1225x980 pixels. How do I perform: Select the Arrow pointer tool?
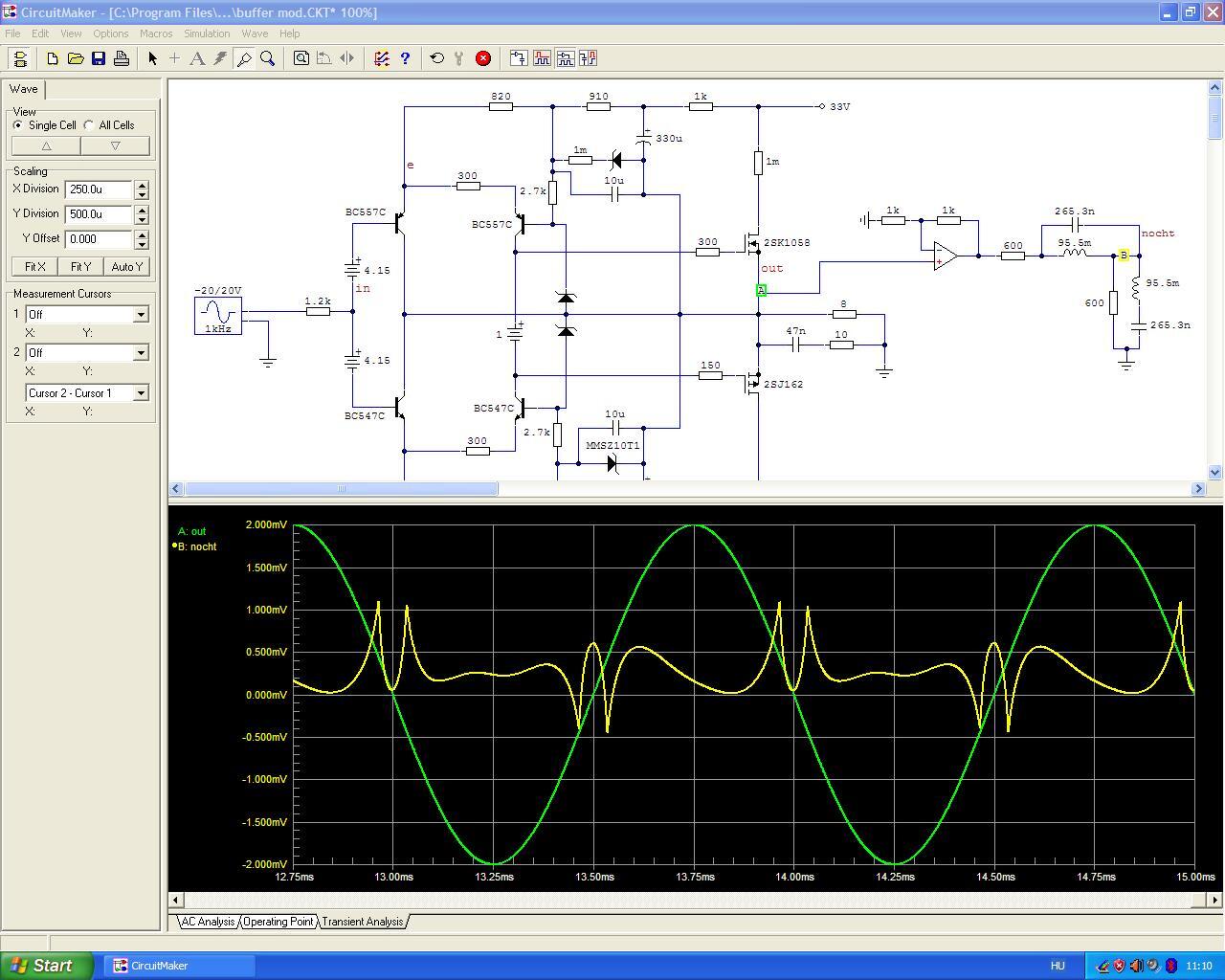click(x=152, y=58)
